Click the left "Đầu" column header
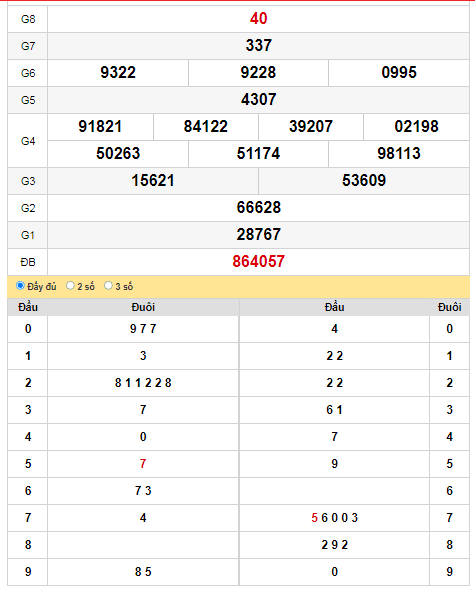The width and height of the screenshot is (475, 589). point(28,307)
